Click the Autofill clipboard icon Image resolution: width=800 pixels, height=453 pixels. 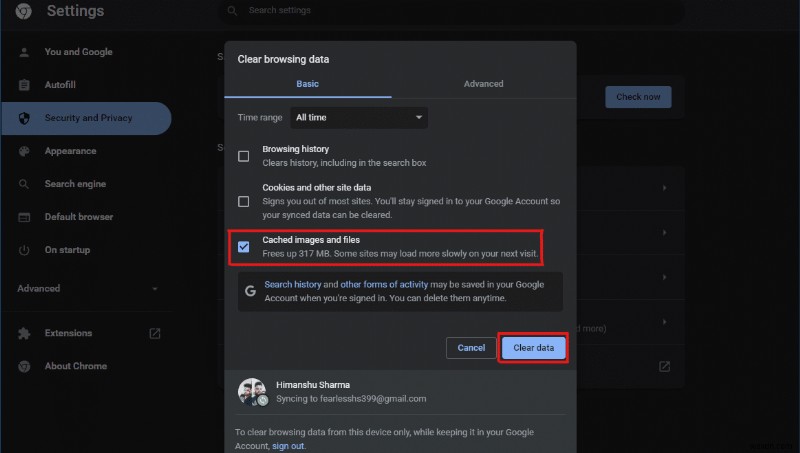(24, 85)
